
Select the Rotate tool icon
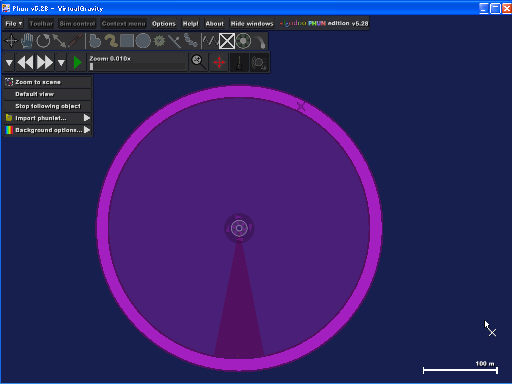point(43,41)
